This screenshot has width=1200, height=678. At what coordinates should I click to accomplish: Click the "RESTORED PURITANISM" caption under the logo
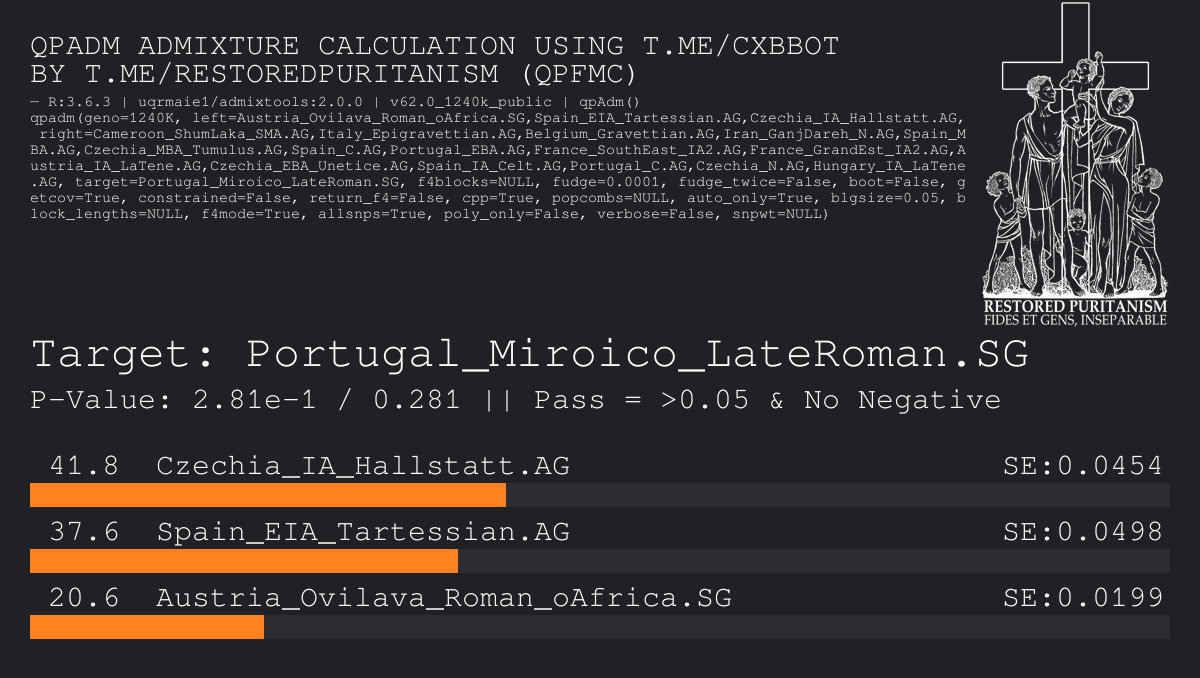coord(1075,307)
